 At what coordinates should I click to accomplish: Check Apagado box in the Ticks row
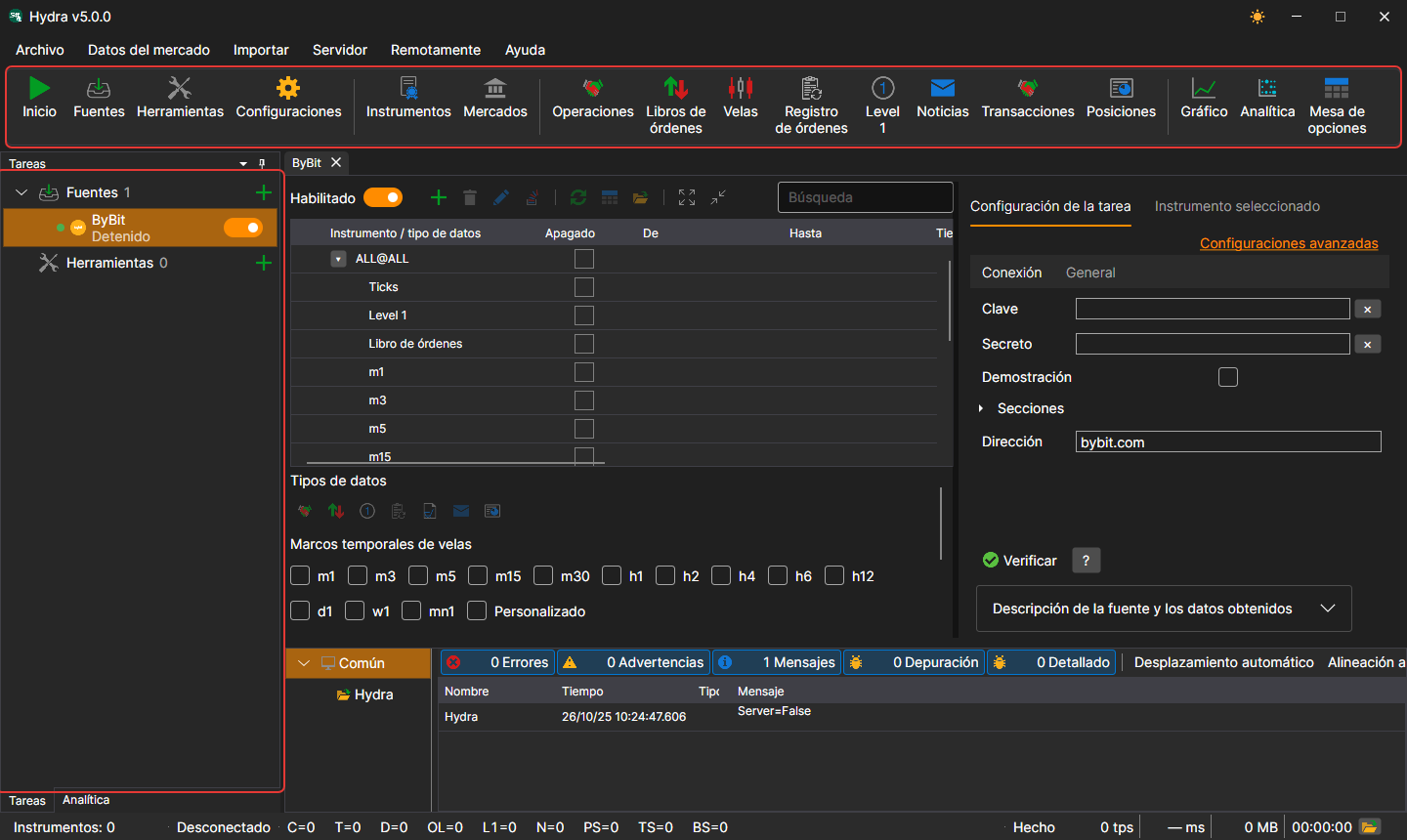point(584,287)
